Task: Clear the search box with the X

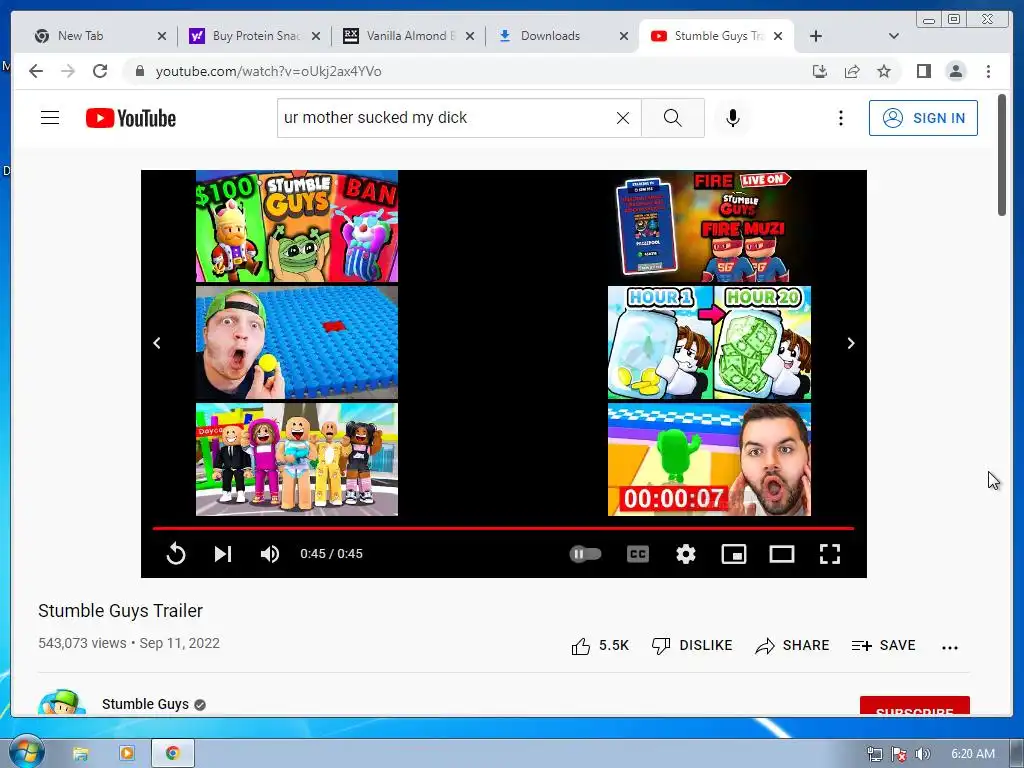Action: coord(623,118)
